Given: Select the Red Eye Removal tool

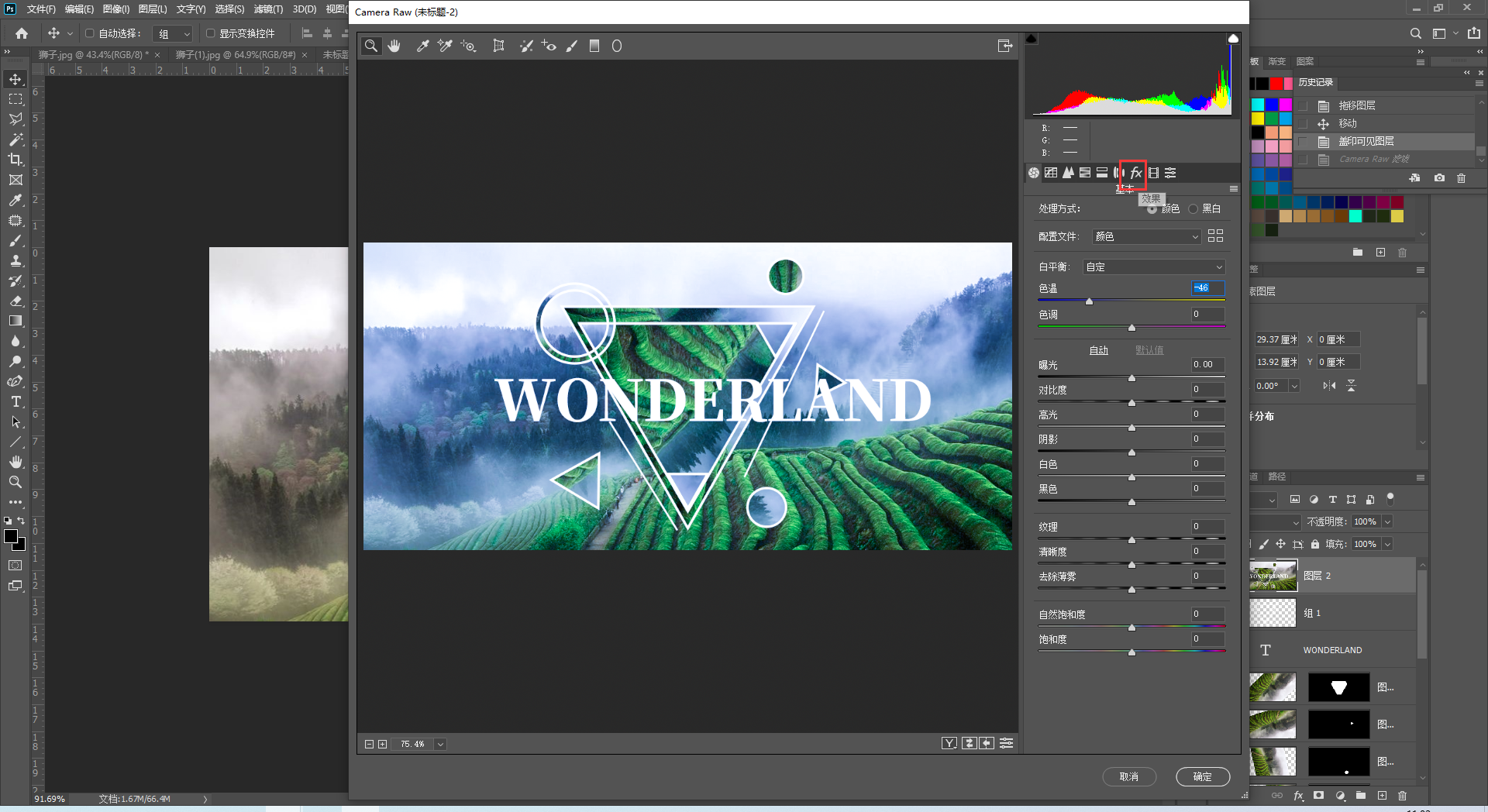Looking at the screenshot, I should click(x=549, y=46).
